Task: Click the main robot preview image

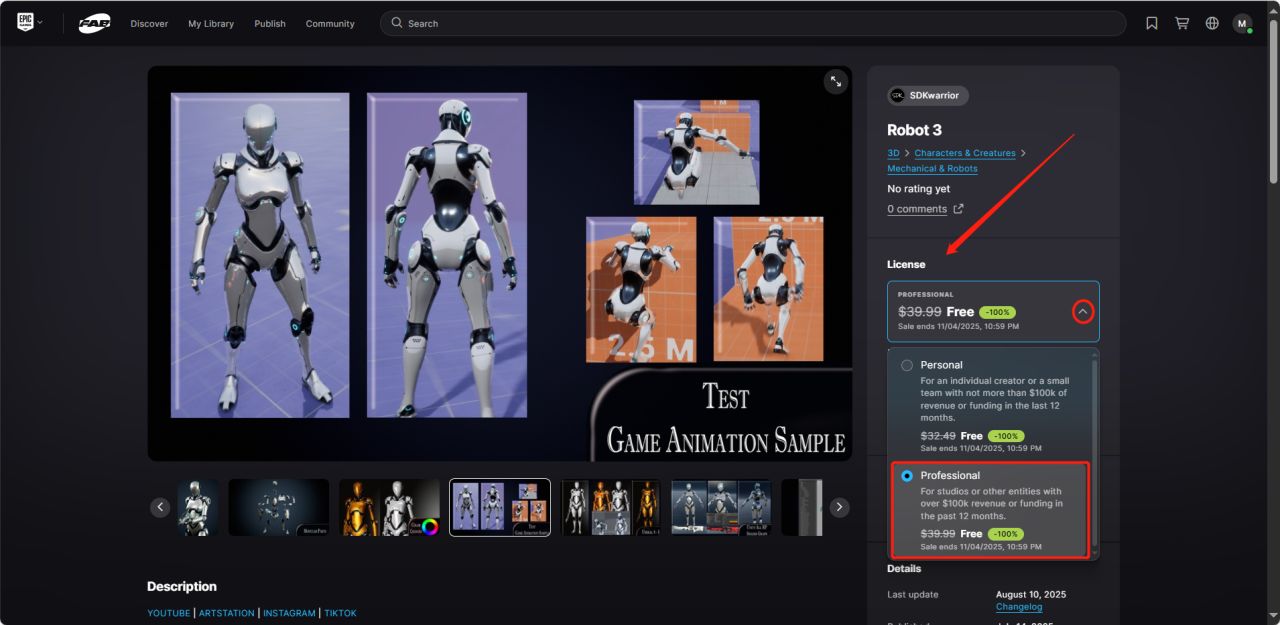Action: click(500, 263)
